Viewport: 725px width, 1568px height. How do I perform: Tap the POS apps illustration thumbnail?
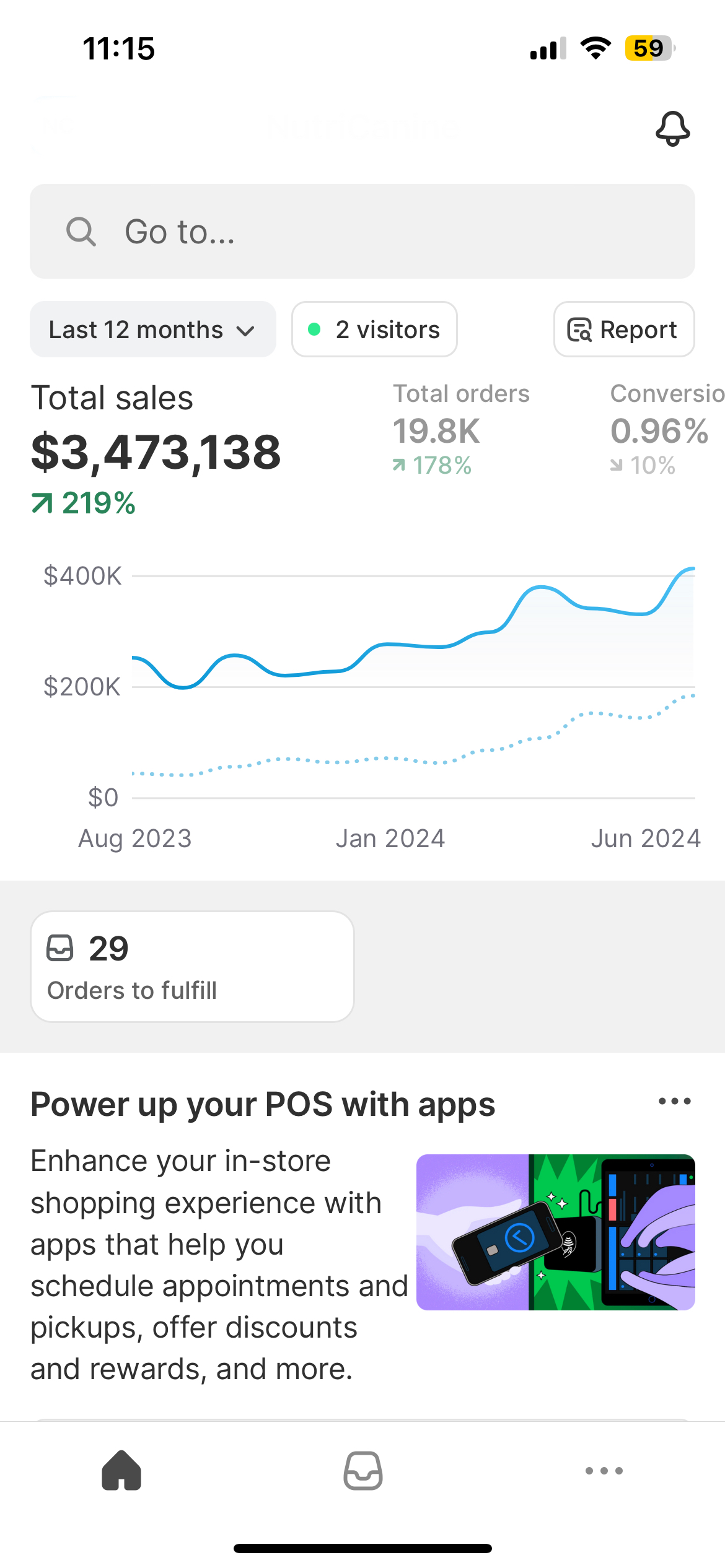pos(555,1232)
